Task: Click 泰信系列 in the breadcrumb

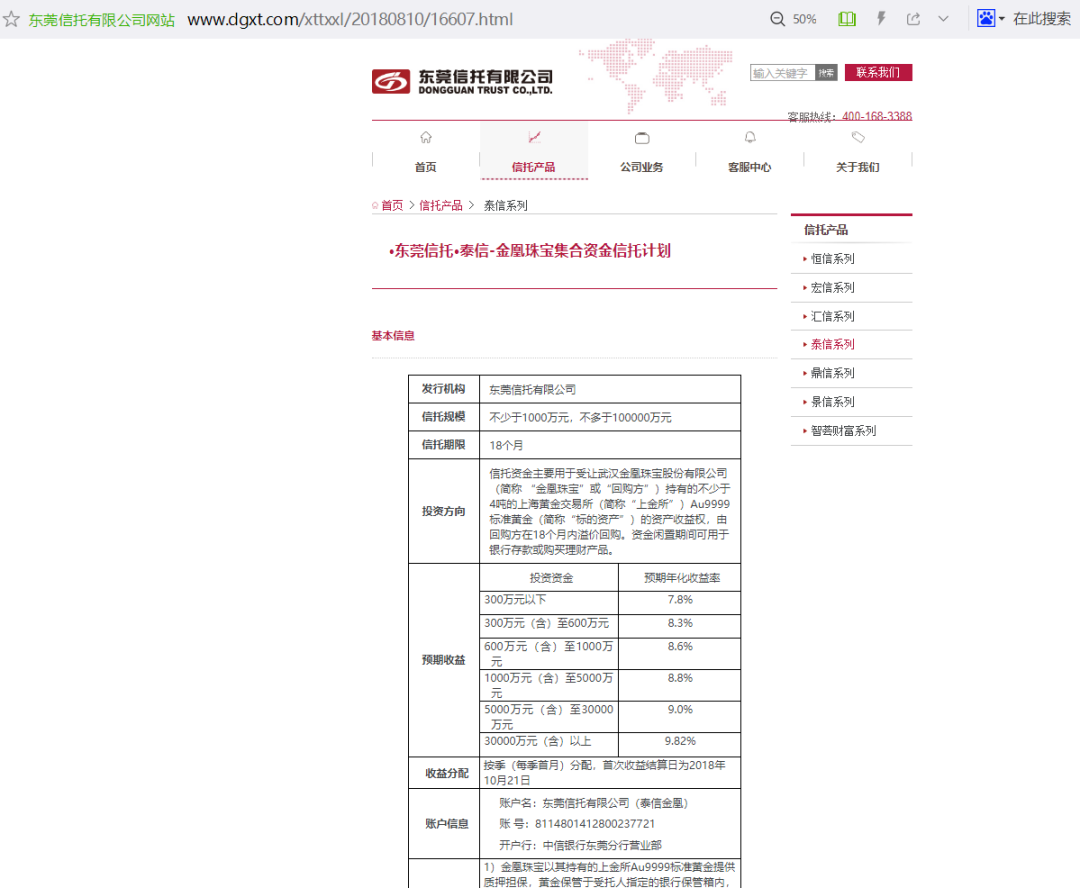Action: pos(506,205)
